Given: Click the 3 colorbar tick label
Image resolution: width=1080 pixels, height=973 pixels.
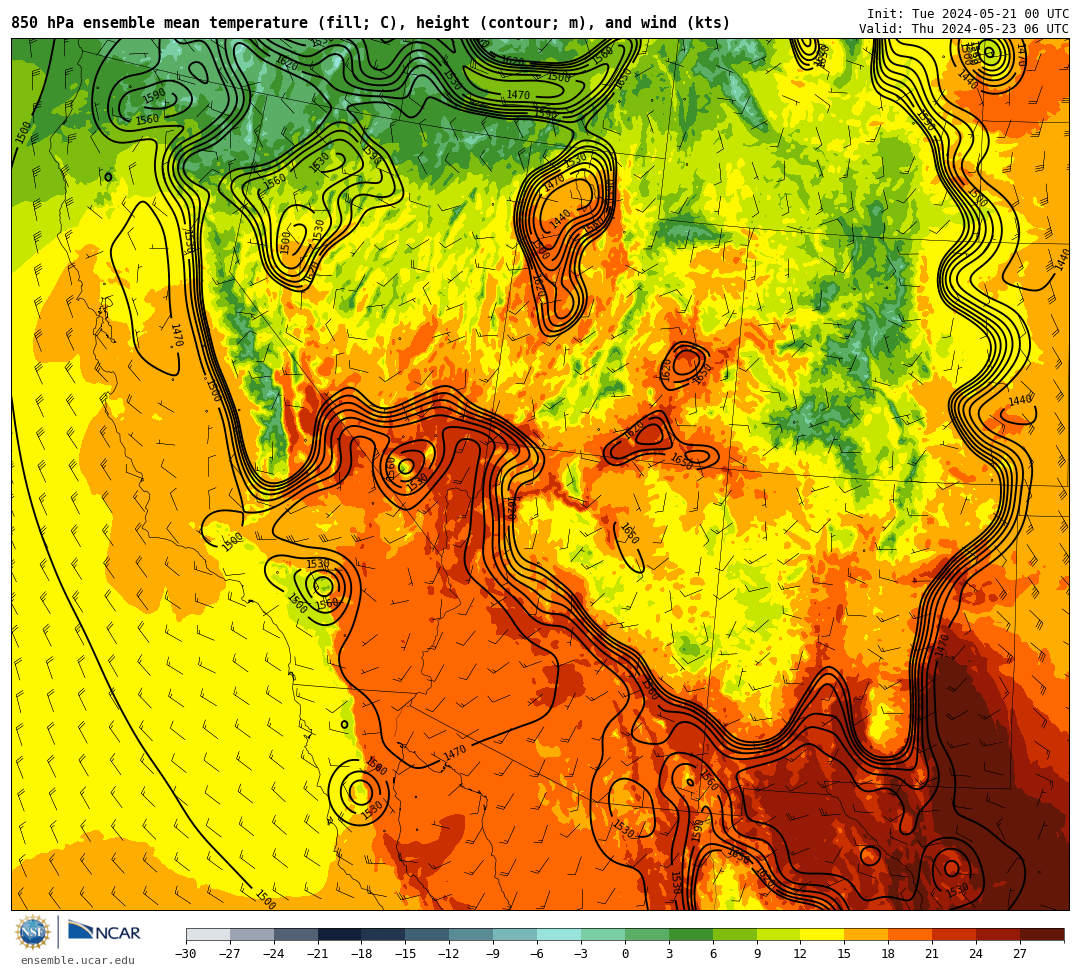Looking at the screenshot, I should [669, 954].
